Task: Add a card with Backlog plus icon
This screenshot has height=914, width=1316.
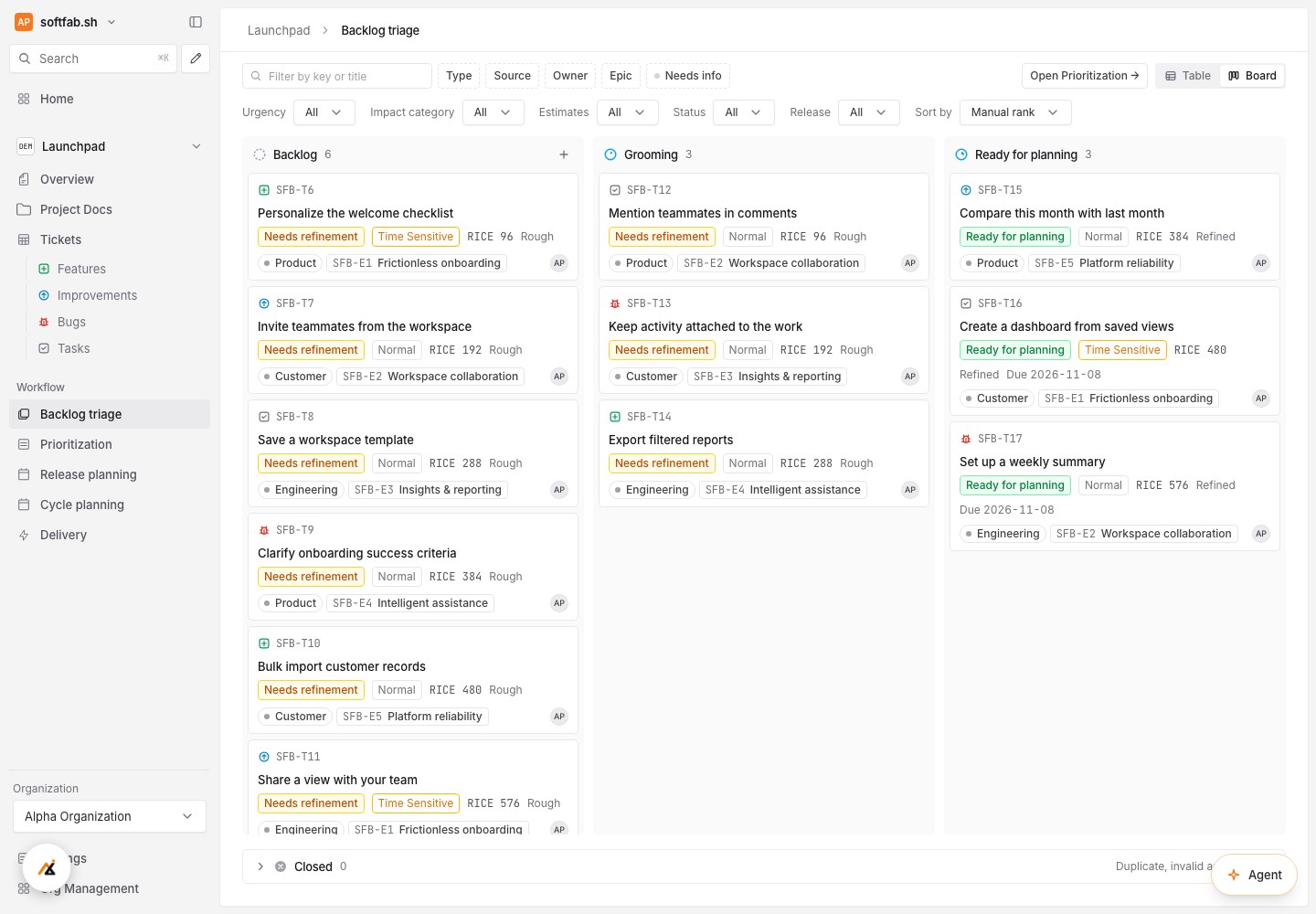Action: coord(564,154)
